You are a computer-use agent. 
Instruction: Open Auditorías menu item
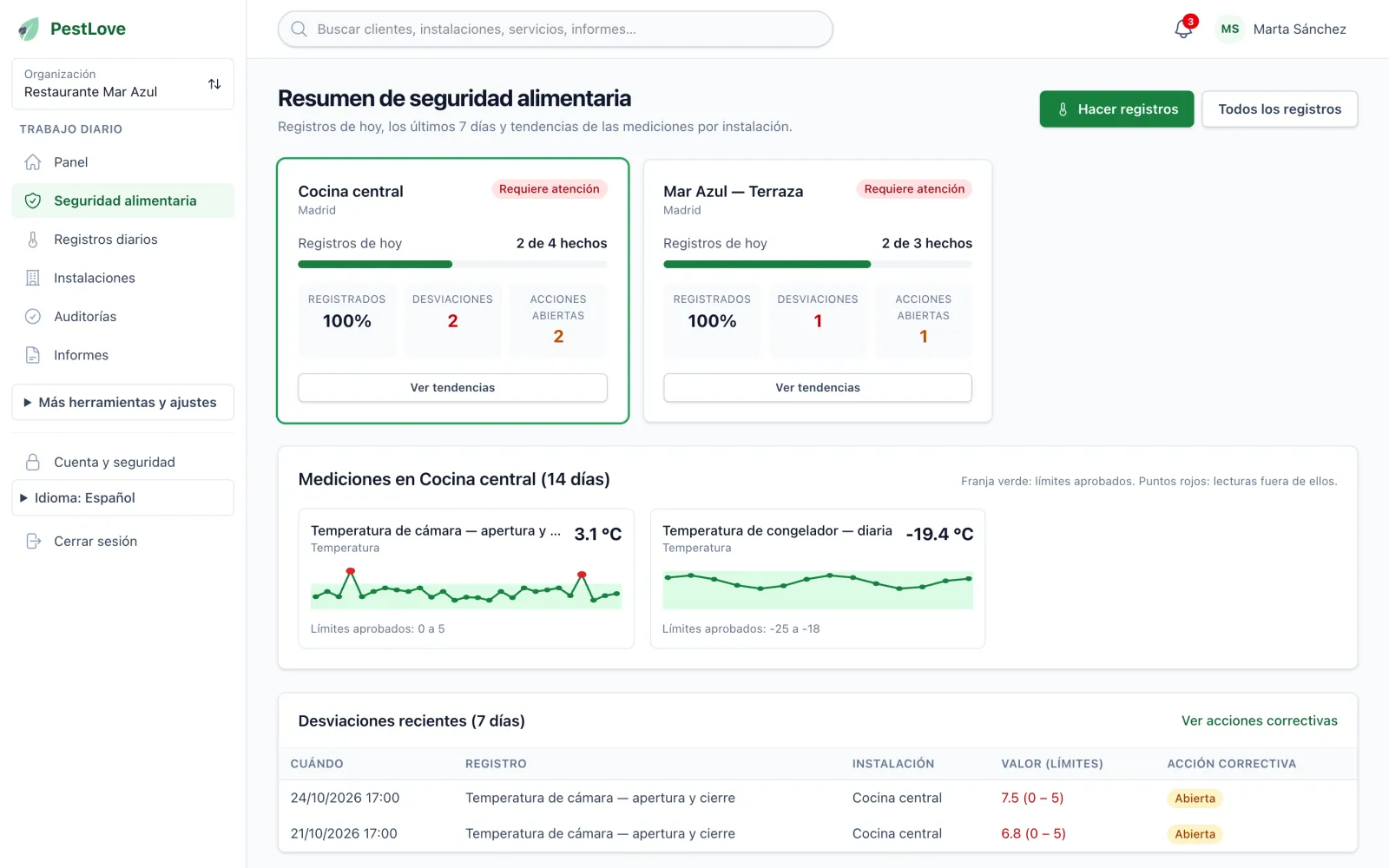click(x=122, y=317)
